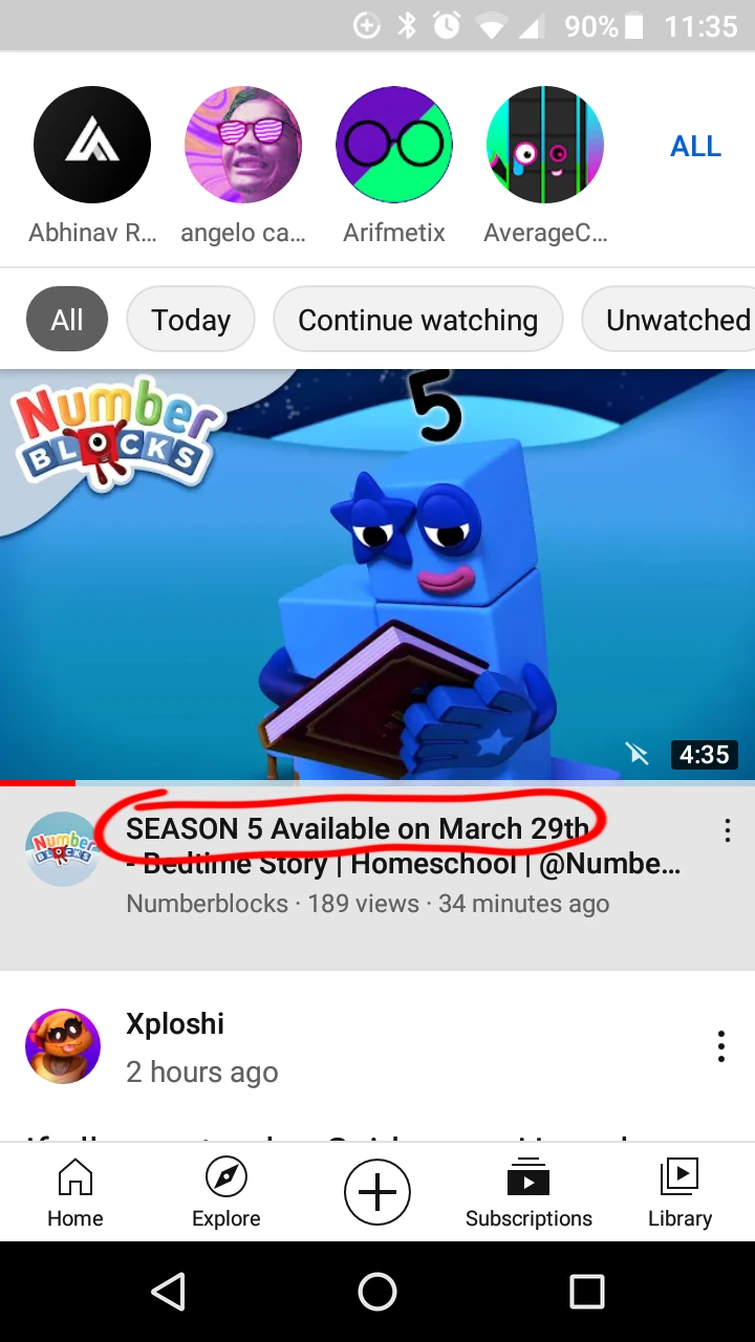
Task: Open video options three-dot menu for Numberblocks
Action: coord(727,831)
